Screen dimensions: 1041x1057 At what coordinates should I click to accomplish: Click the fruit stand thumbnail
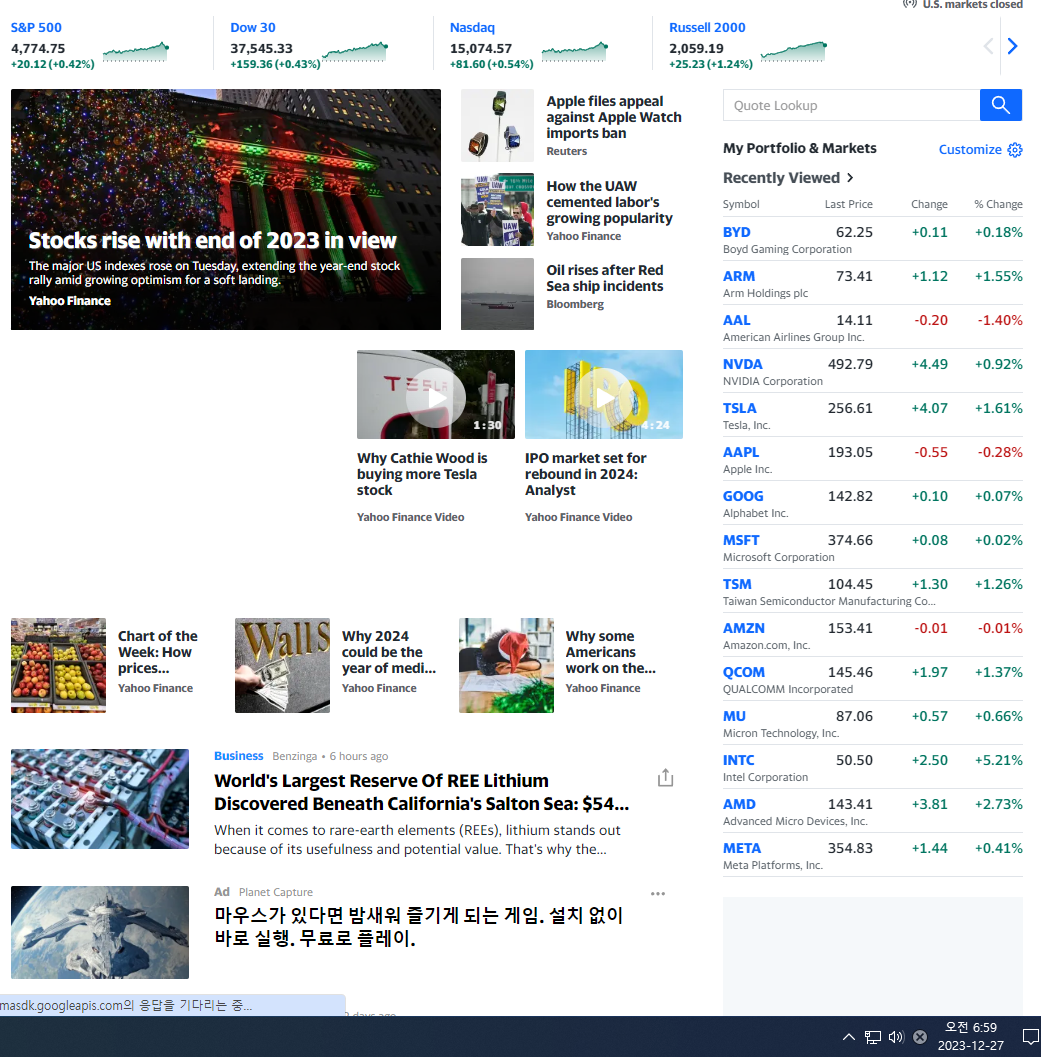point(59,665)
